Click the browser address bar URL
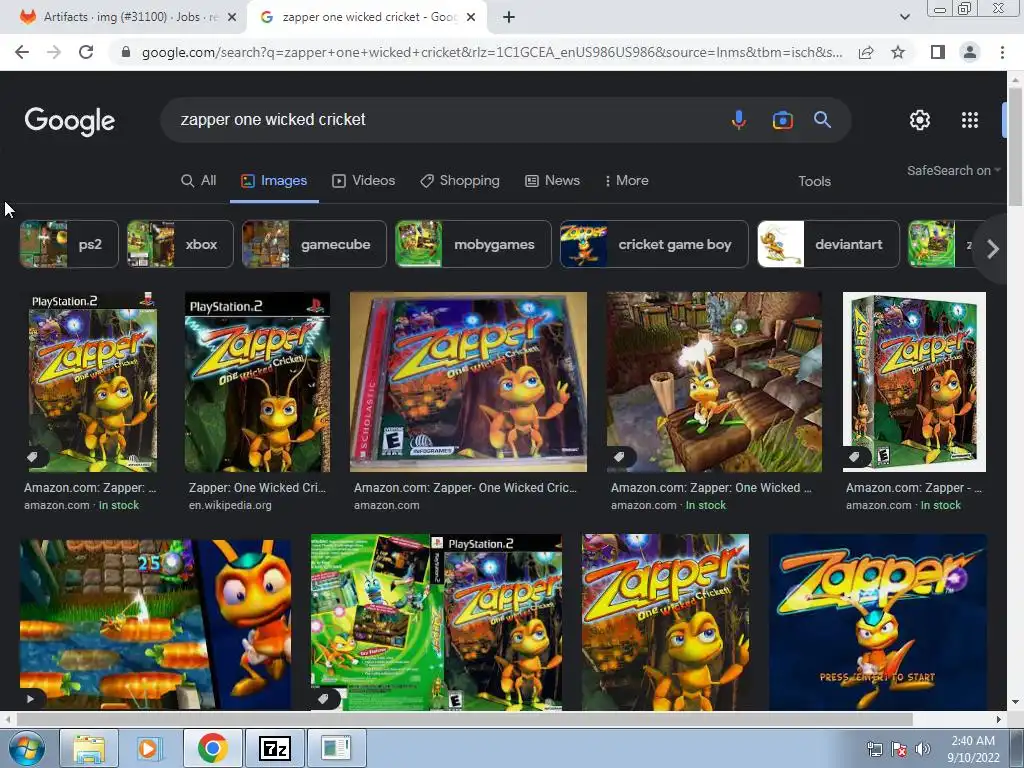The height and width of the screenshot is (768, 1024). coord(491,52)
